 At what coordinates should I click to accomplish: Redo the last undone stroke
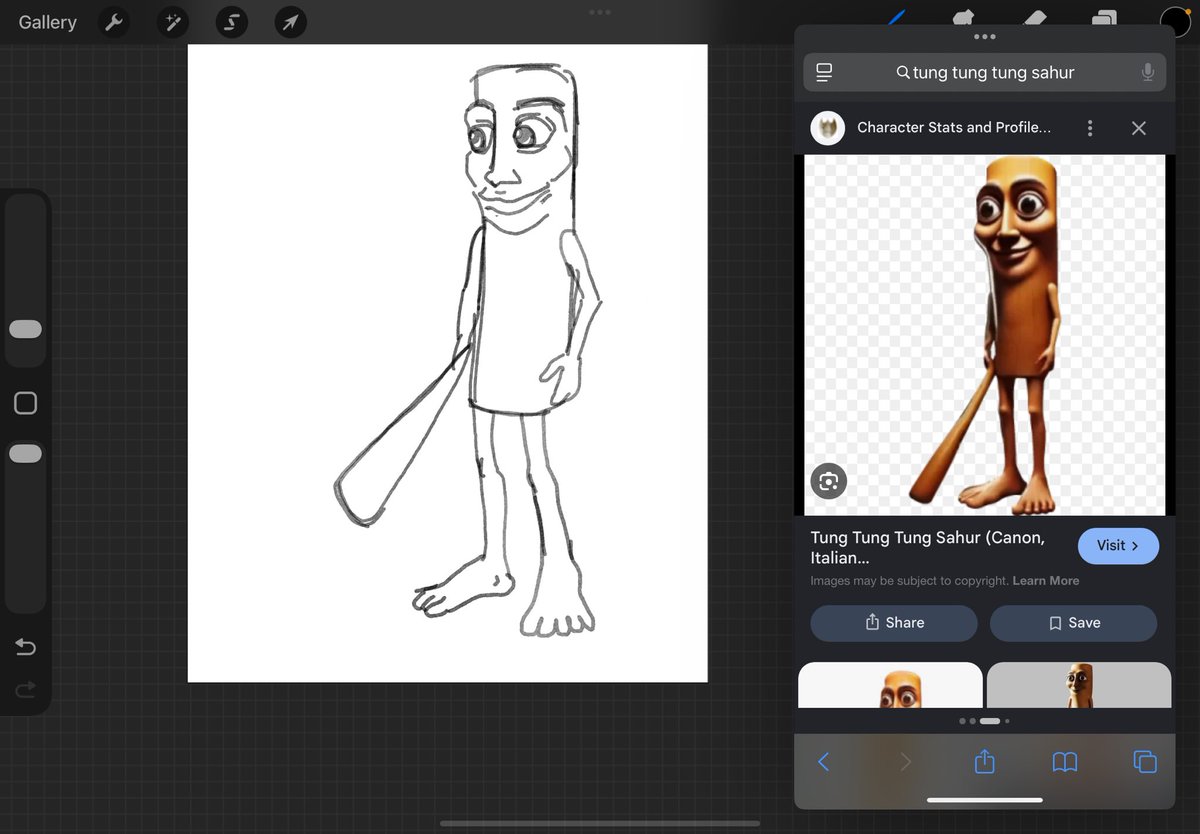point(25,689)
